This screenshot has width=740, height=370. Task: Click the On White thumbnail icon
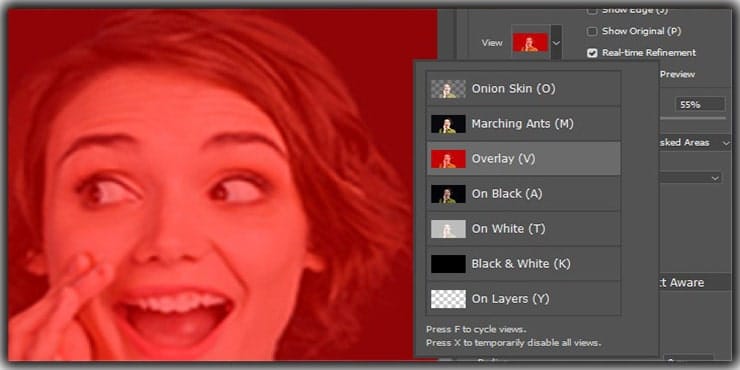click(x=448, y=228)
